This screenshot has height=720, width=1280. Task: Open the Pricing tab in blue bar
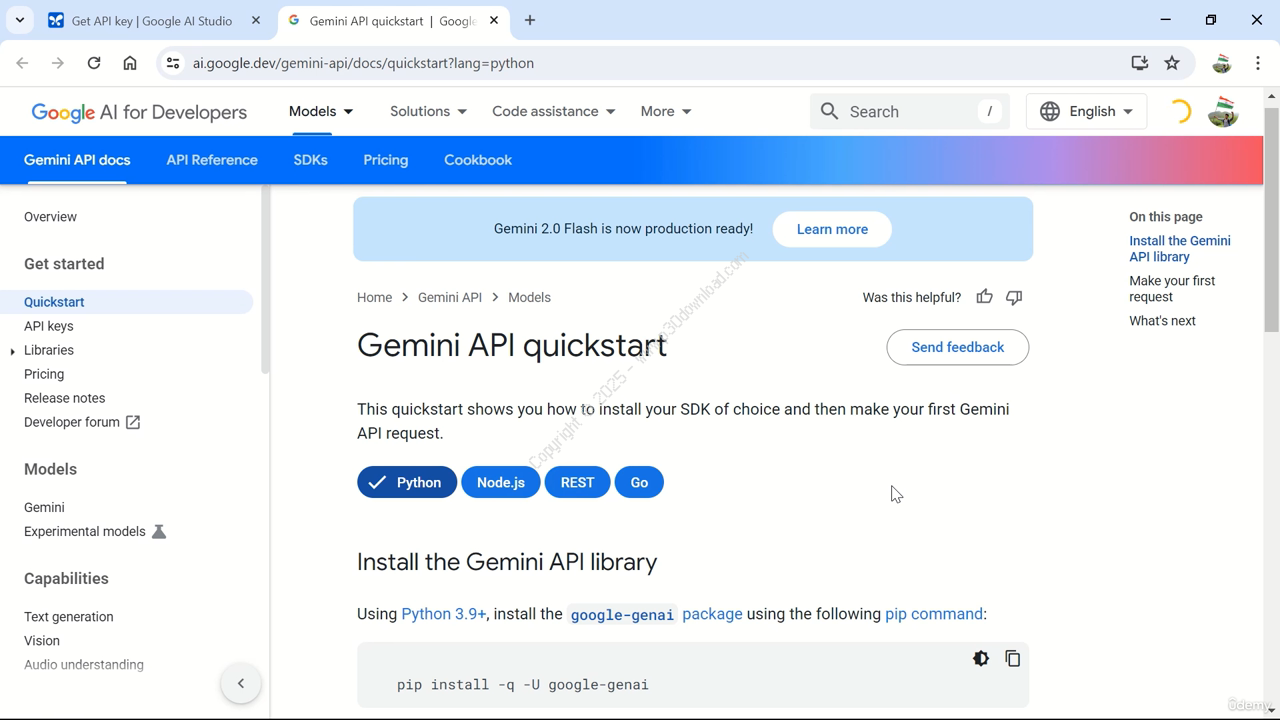386,160
